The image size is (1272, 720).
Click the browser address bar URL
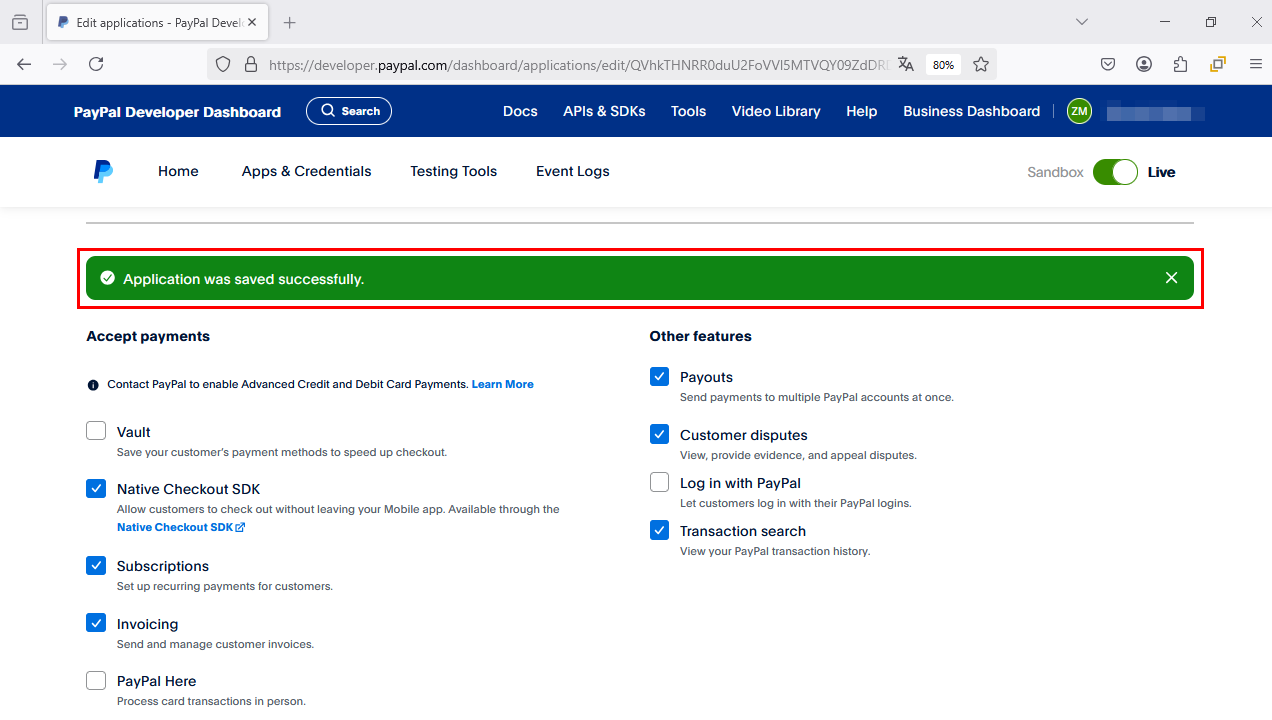click(578, 64)
